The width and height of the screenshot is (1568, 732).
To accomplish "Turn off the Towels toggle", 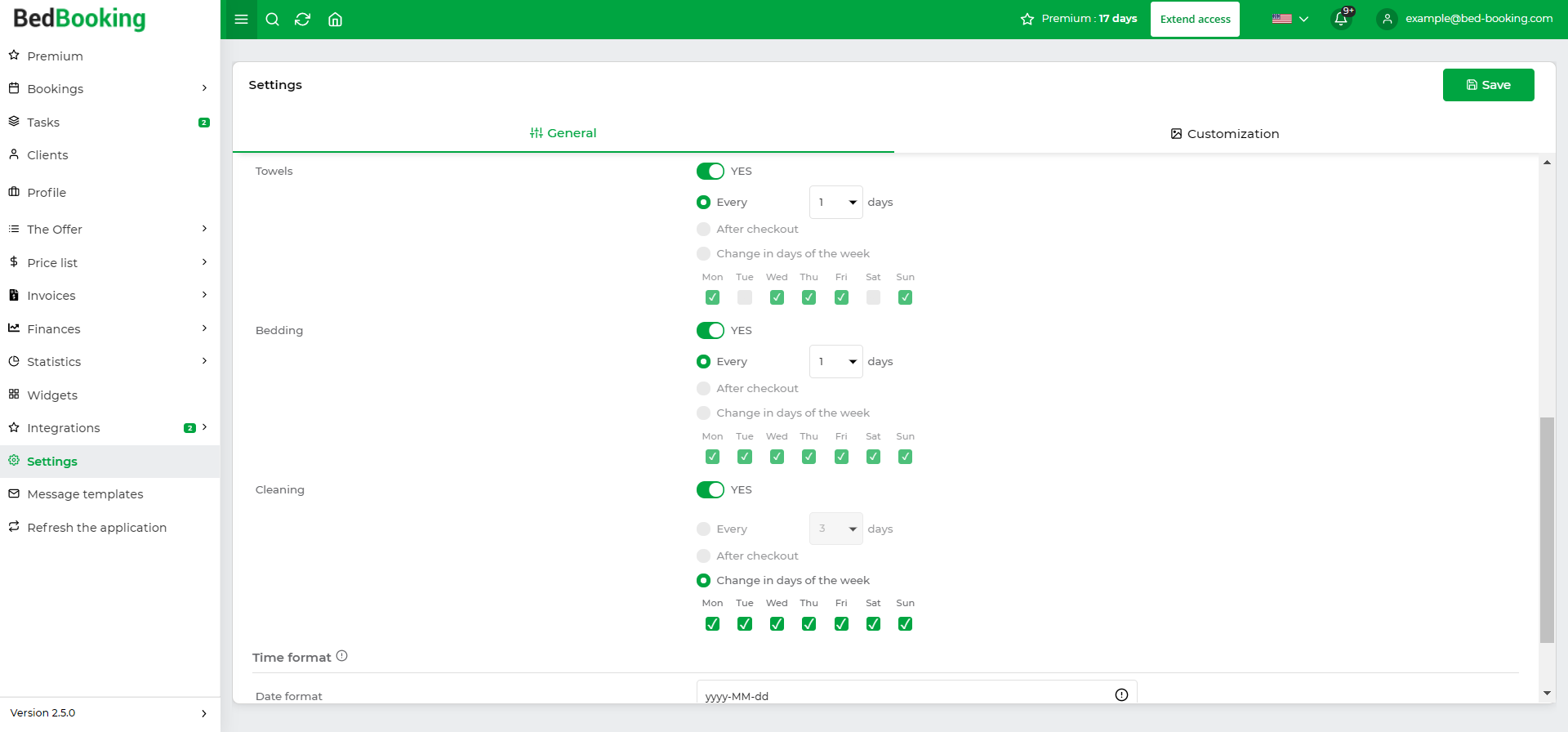I will pos(710,171).
